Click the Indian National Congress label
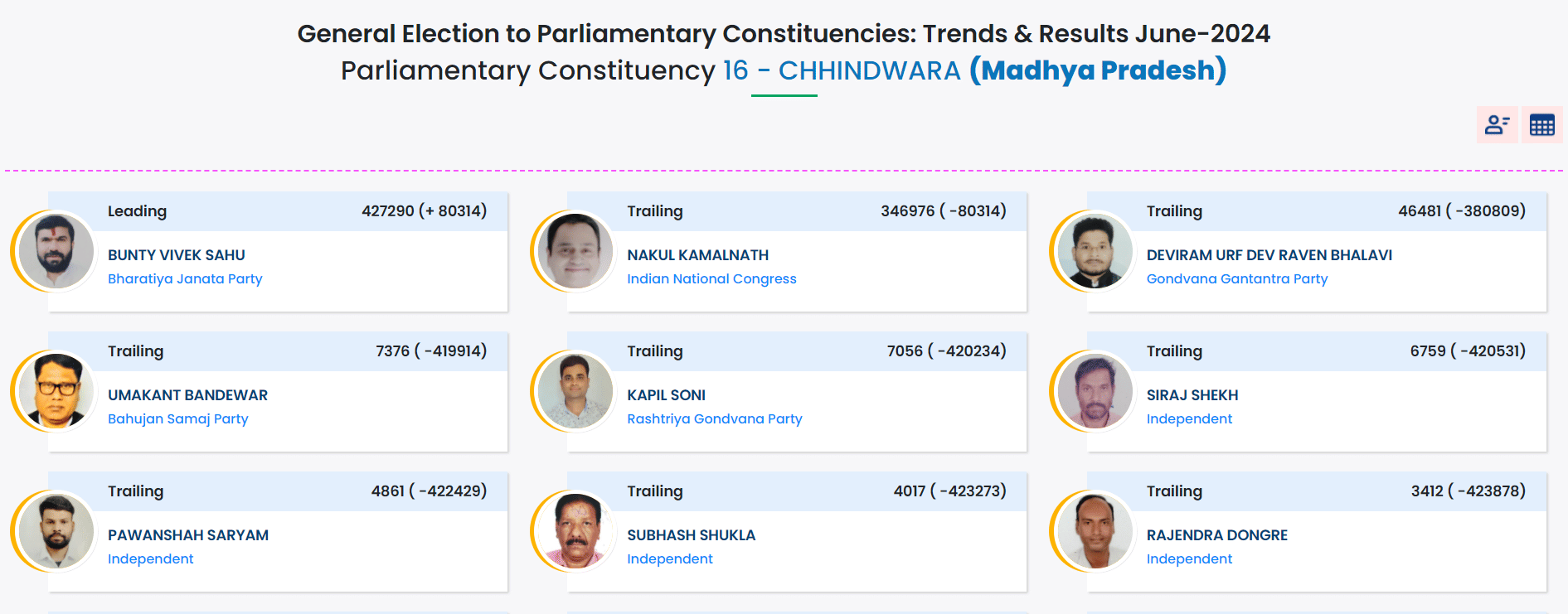Screen dimensions: 1568x614 (711, 279)
